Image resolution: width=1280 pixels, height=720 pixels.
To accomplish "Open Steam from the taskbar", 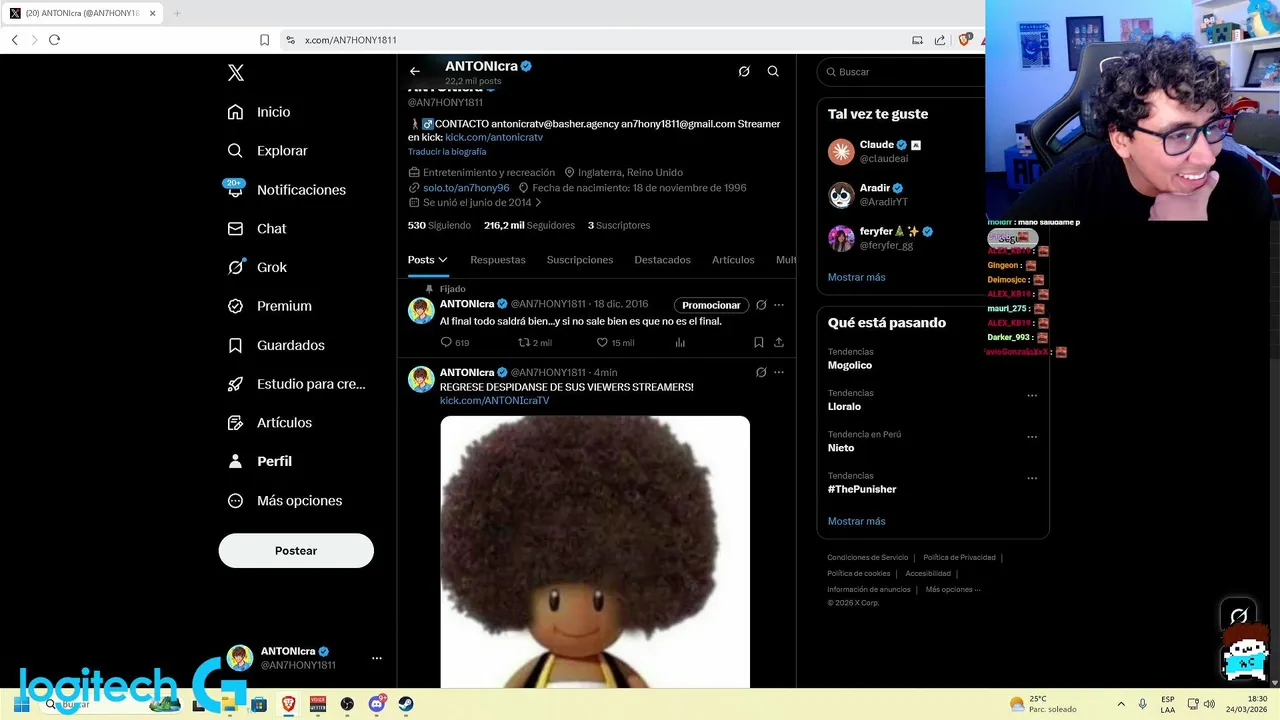I will coord(406,704).
